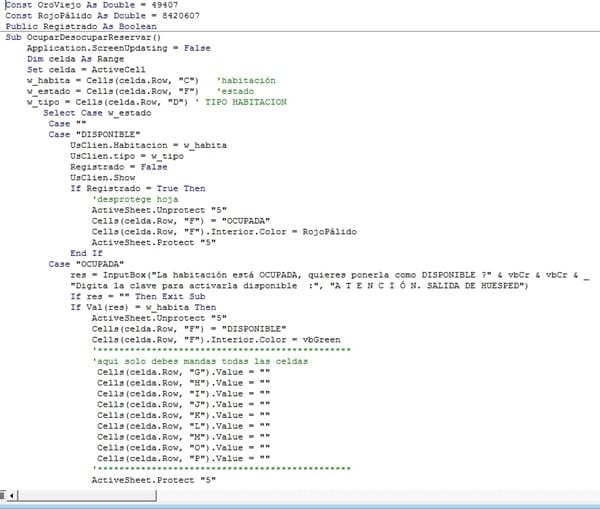The image size is (600, 509).
Task: Click the 'res = InputBox(' line
Action: tap(330, 275)
